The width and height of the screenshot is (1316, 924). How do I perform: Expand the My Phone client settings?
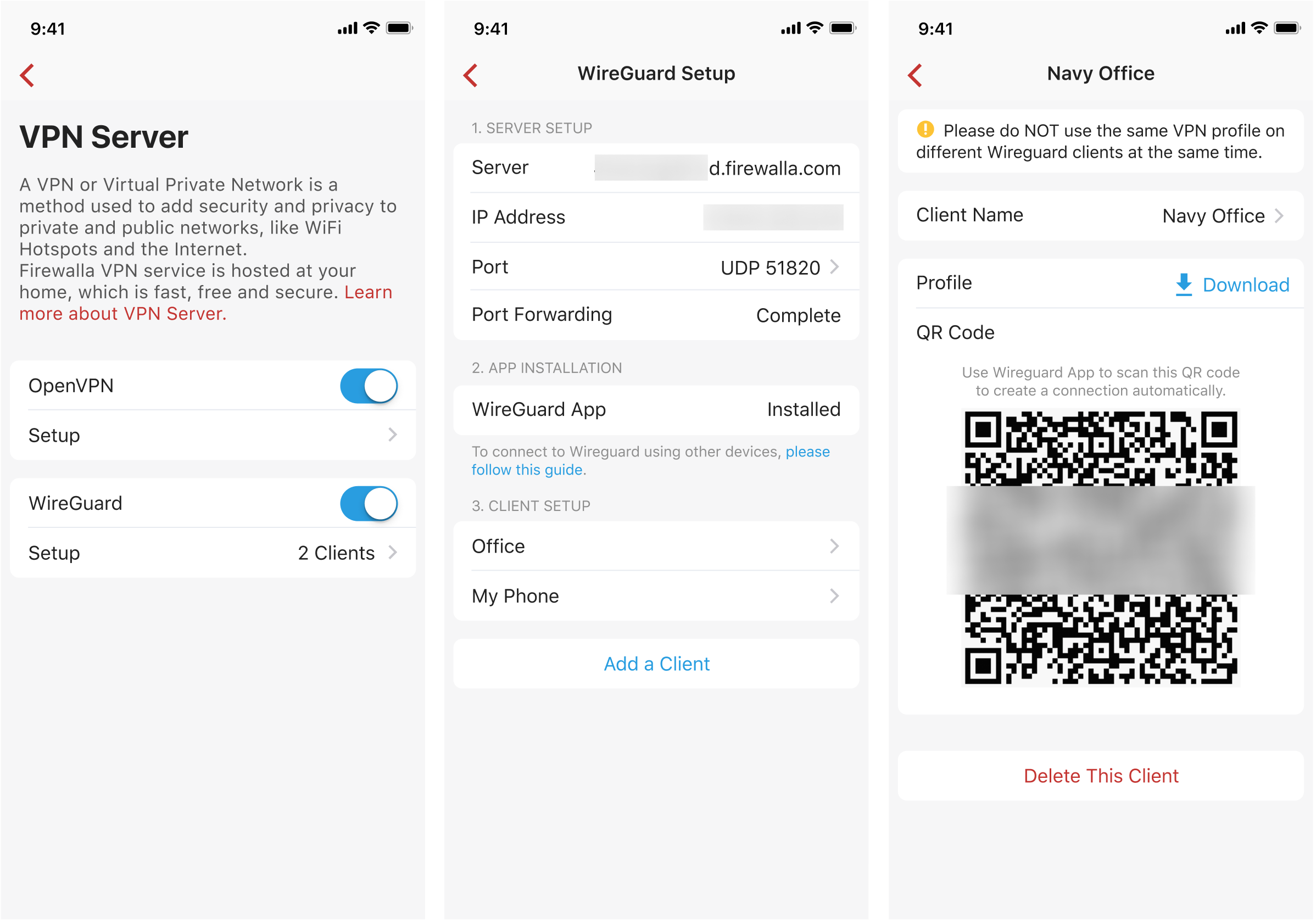[x=657, y=597]
